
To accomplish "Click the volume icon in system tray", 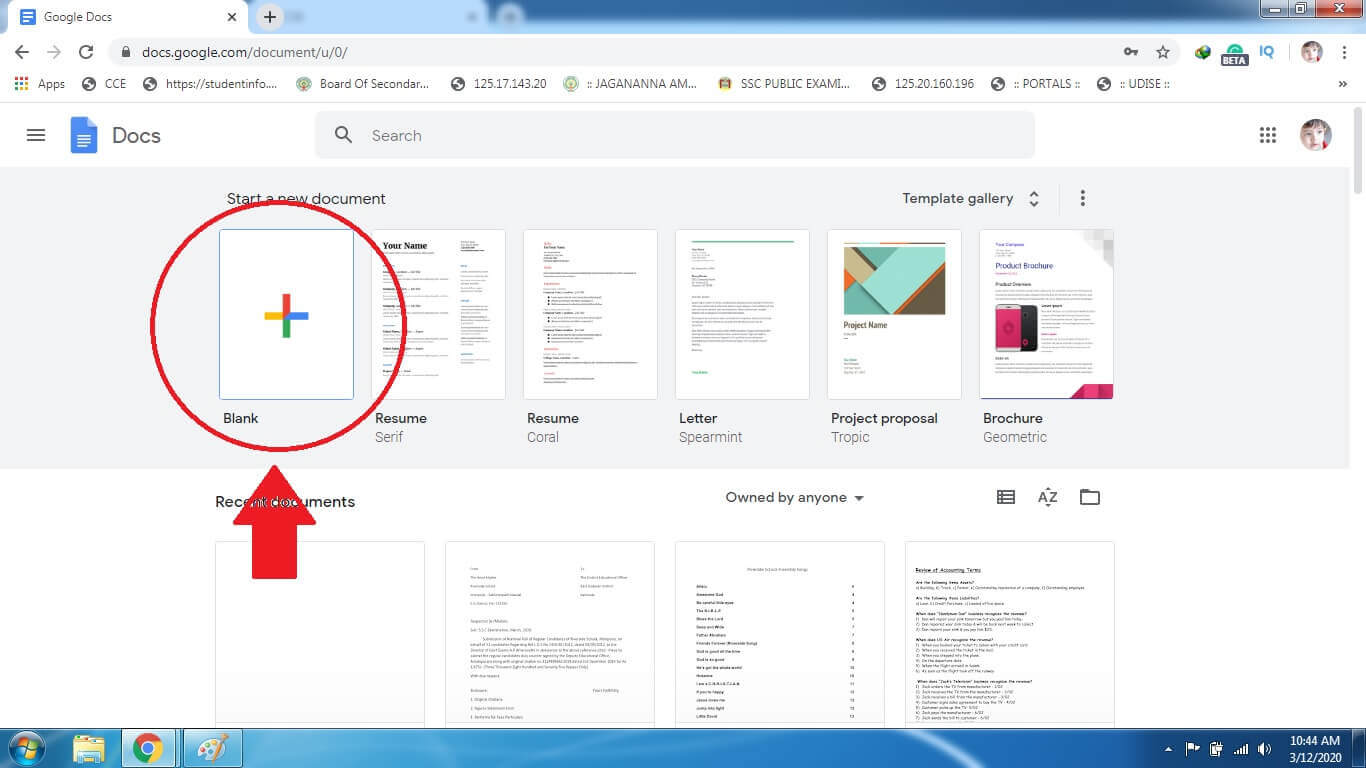I will pyautogui.click(x=1265, y=748).
